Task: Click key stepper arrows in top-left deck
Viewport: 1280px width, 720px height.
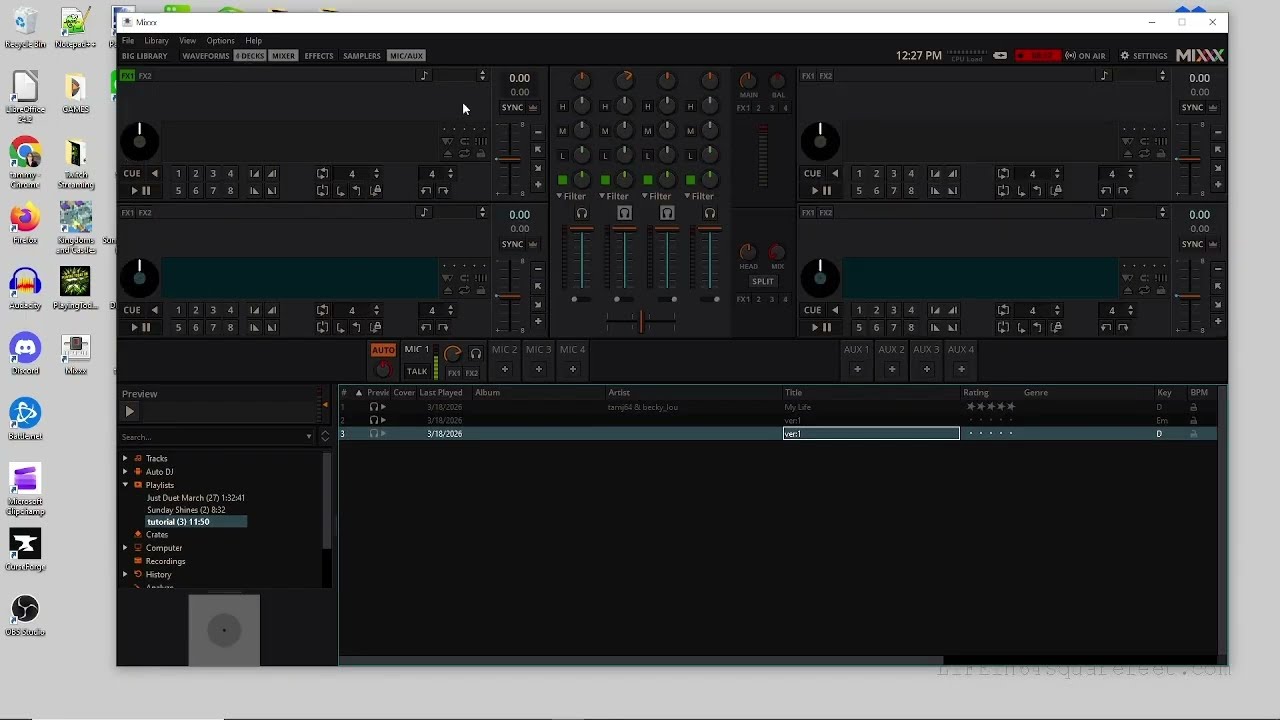Action: pyautogui.click(x=482, y=76)
